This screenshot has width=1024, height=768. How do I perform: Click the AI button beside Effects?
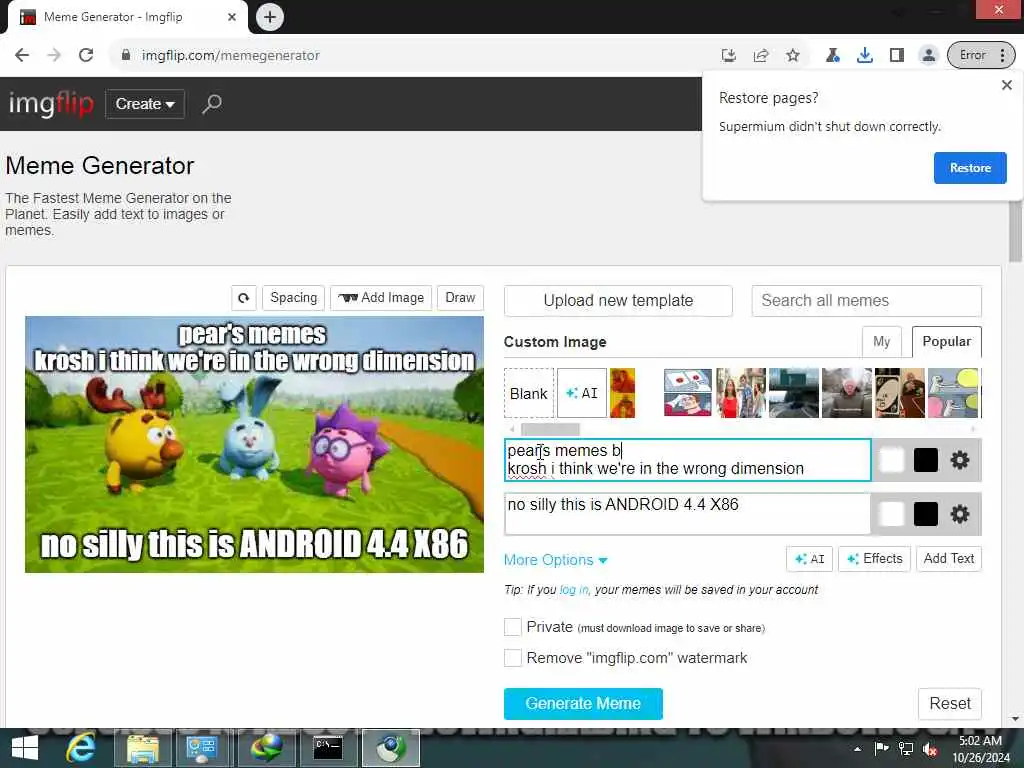pyautogui.click(x=809, y=559)
